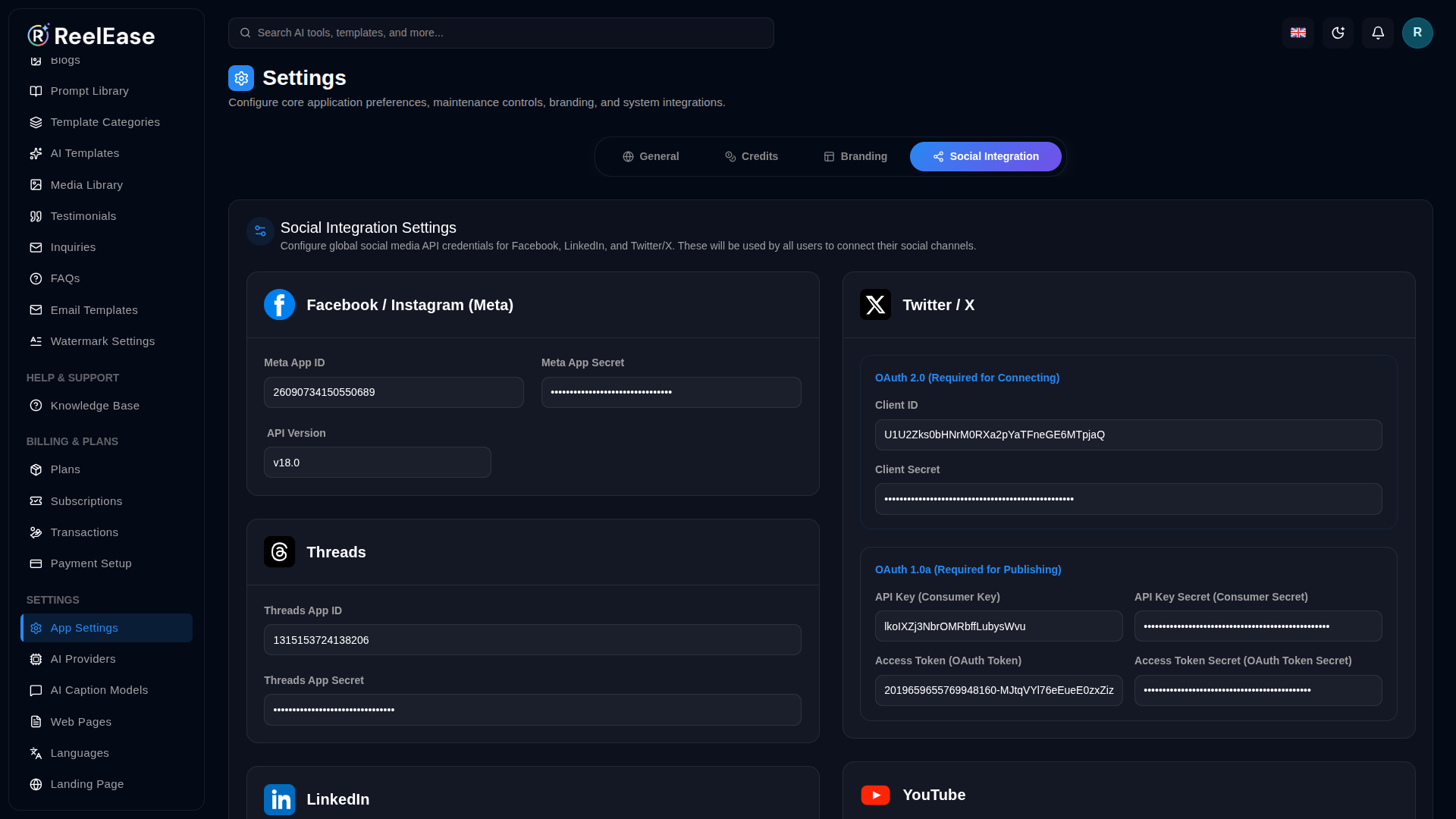Click the Meta App ID field

coord(394,392)
